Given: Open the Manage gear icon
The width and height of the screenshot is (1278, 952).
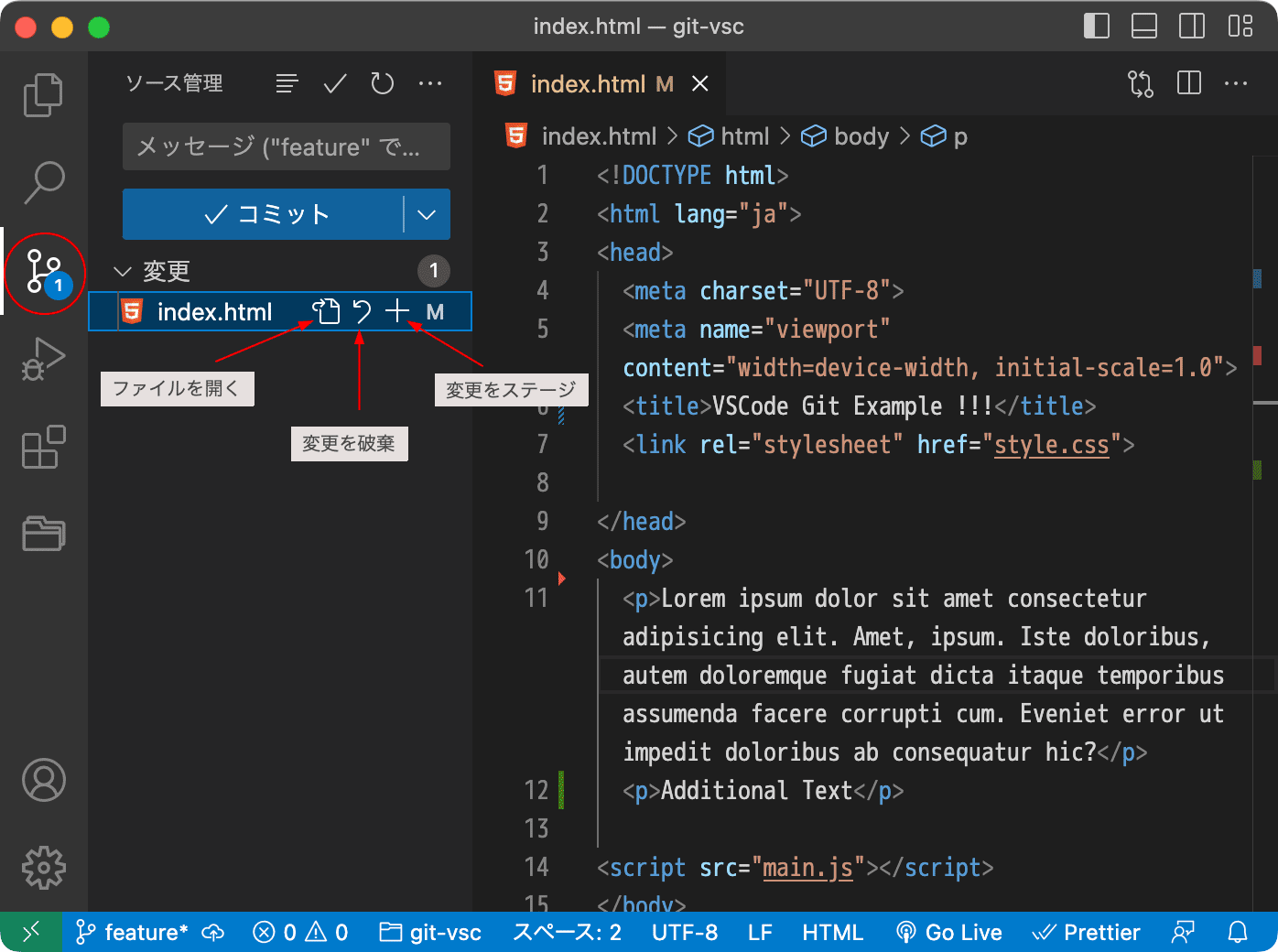Looking at the screenshot, I should (43, 867).
